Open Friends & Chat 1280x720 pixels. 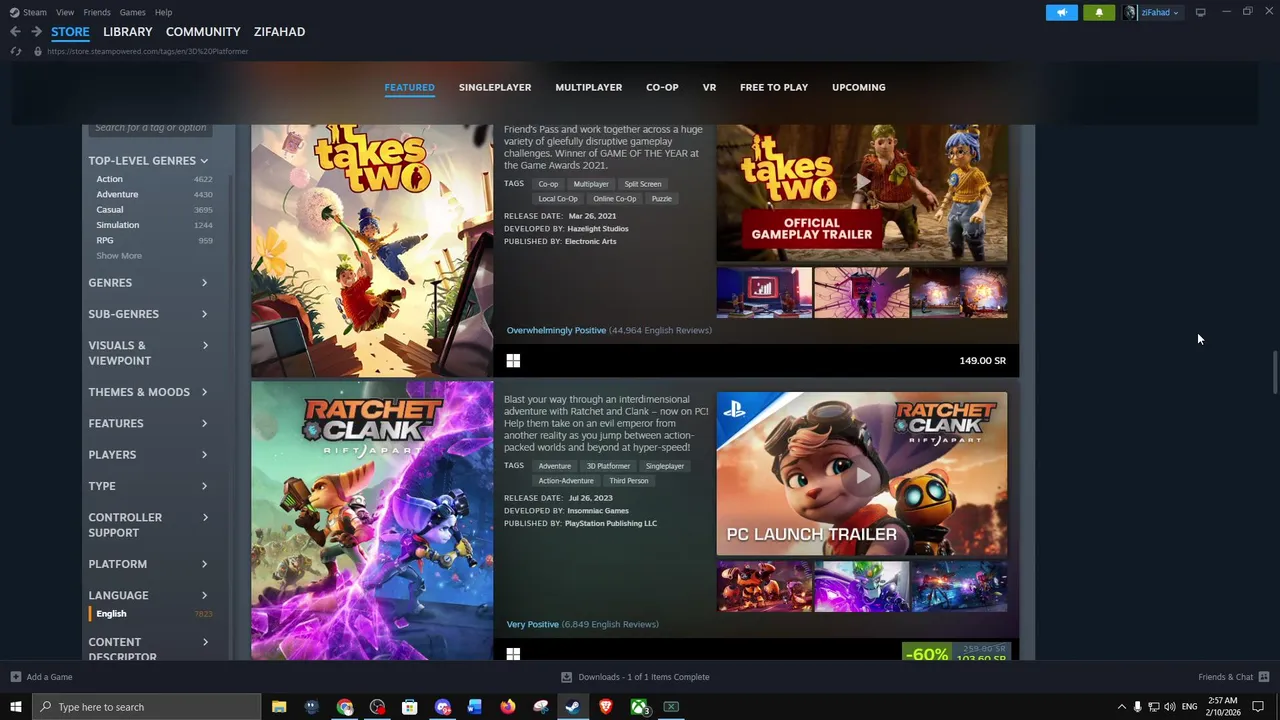[x=1234, y=677]
